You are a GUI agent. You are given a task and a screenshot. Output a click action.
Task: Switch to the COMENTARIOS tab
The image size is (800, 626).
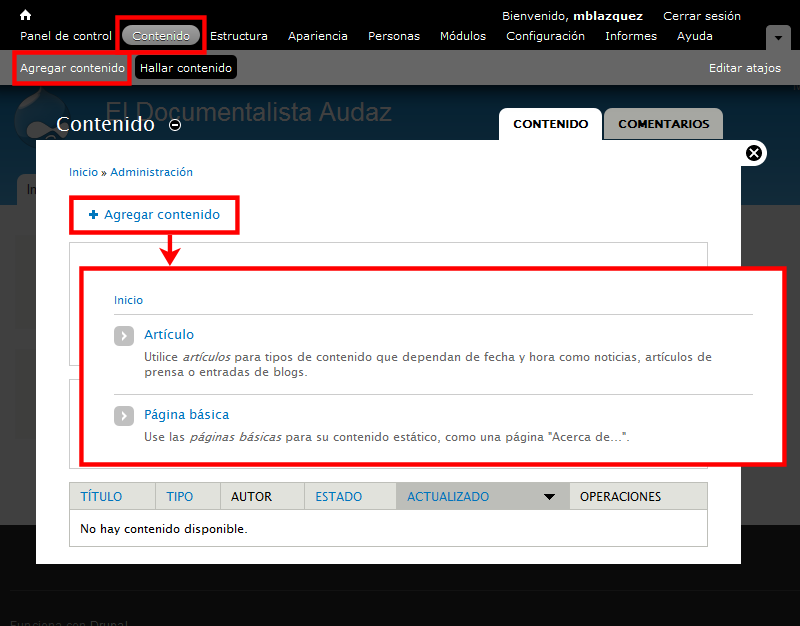coord(663,124)
